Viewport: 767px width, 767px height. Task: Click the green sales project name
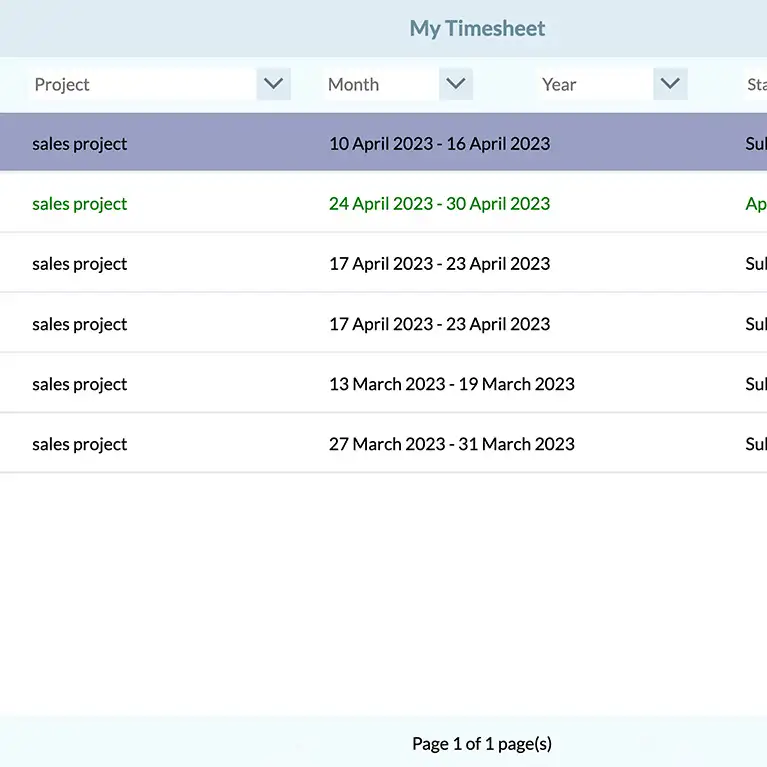pos(80,204)
